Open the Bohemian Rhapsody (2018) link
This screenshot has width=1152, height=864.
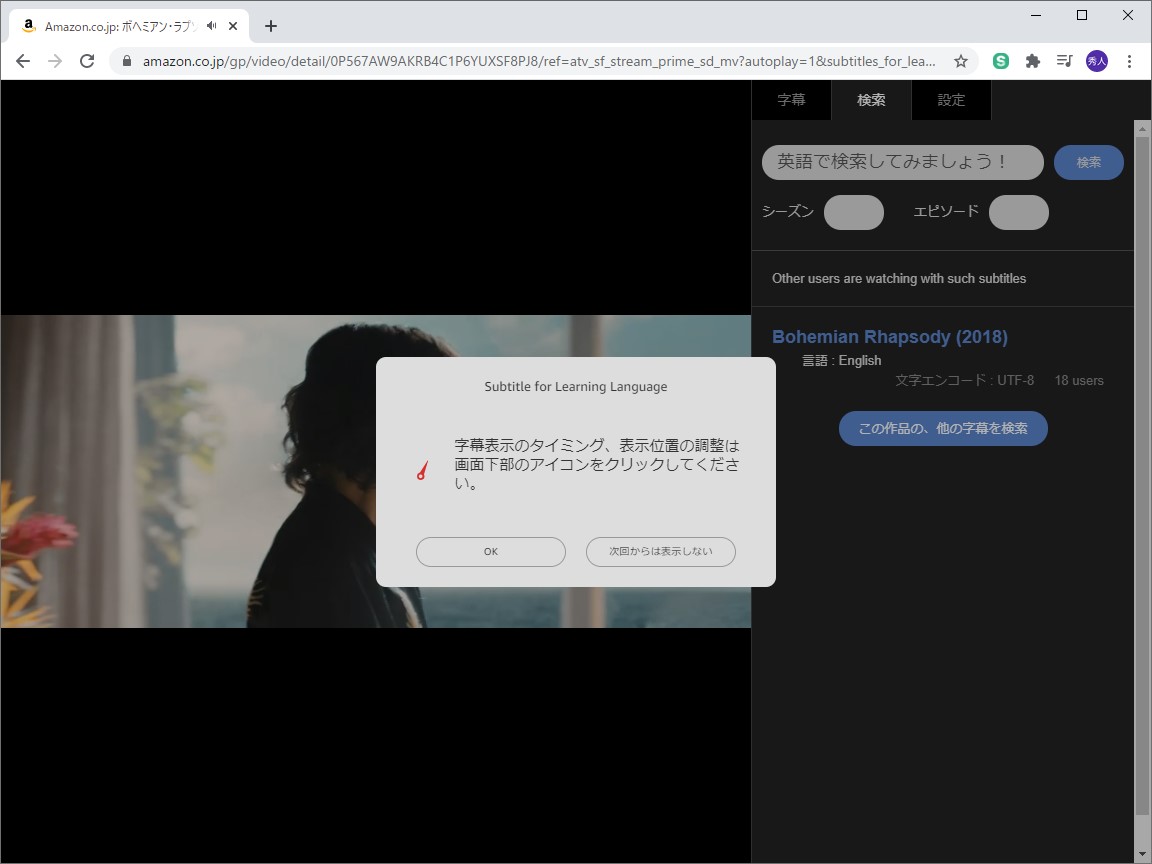(x=889, y=336)
